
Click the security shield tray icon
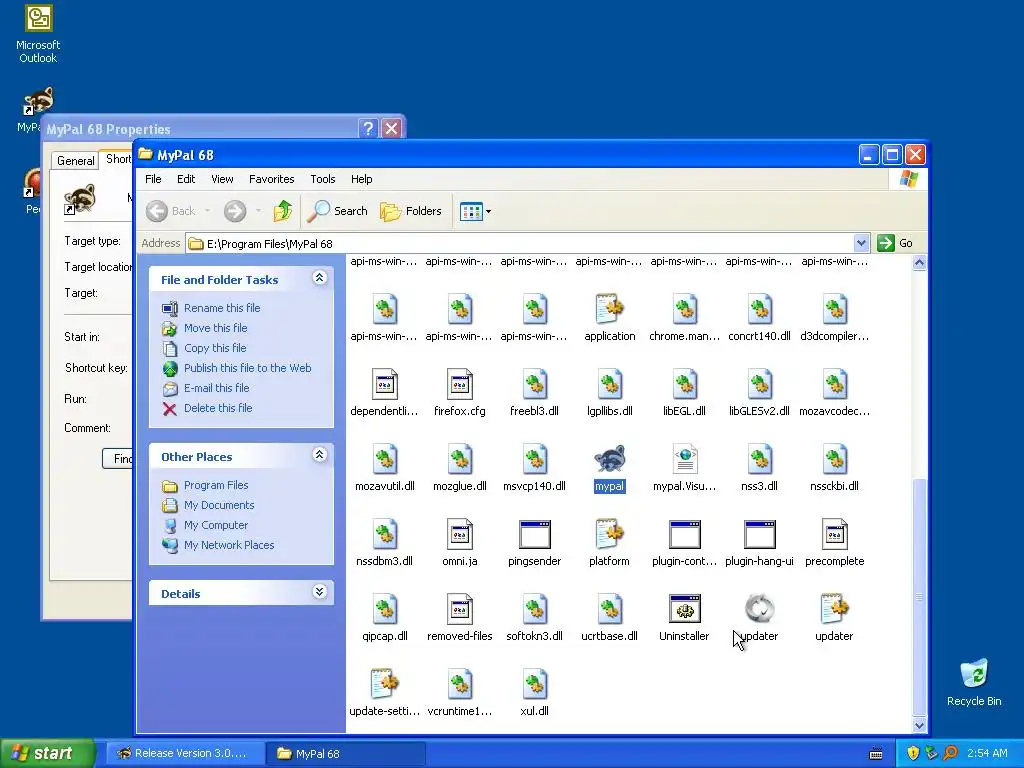pos(913,753)
